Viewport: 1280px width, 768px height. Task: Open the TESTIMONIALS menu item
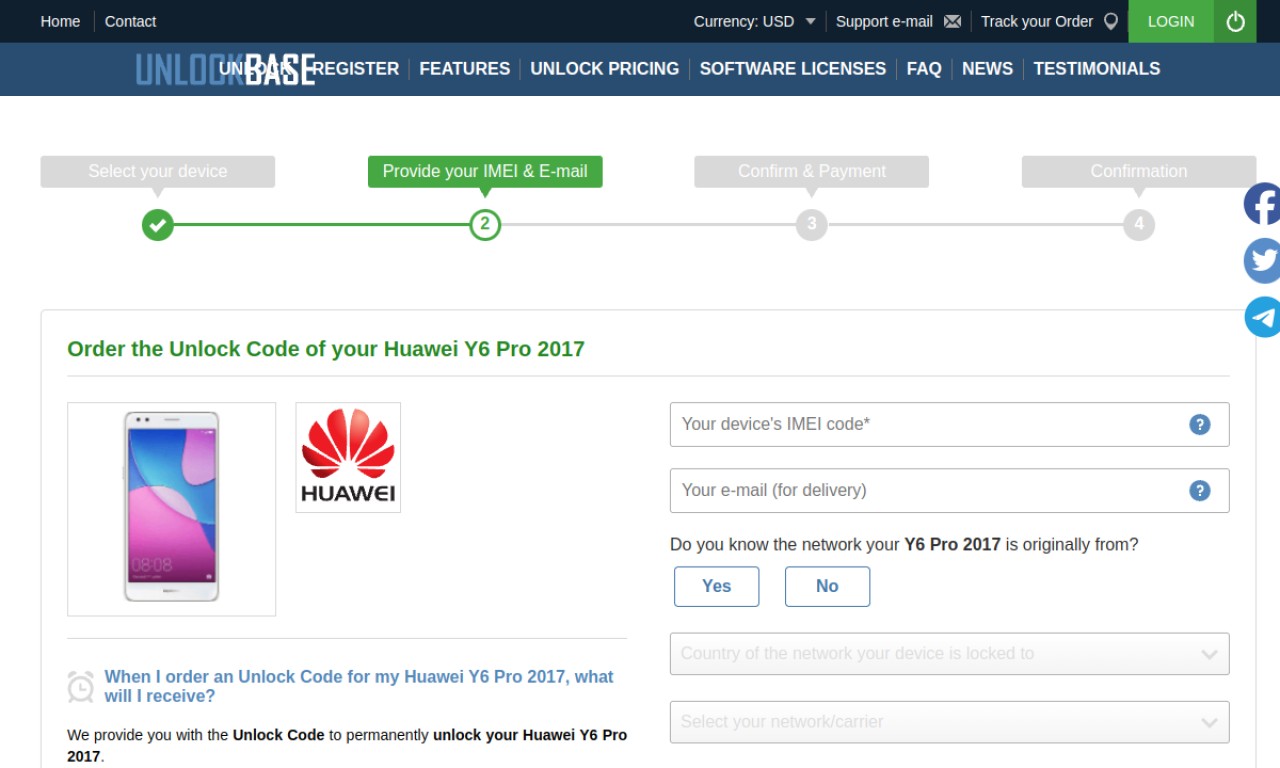click(1097, 69)
